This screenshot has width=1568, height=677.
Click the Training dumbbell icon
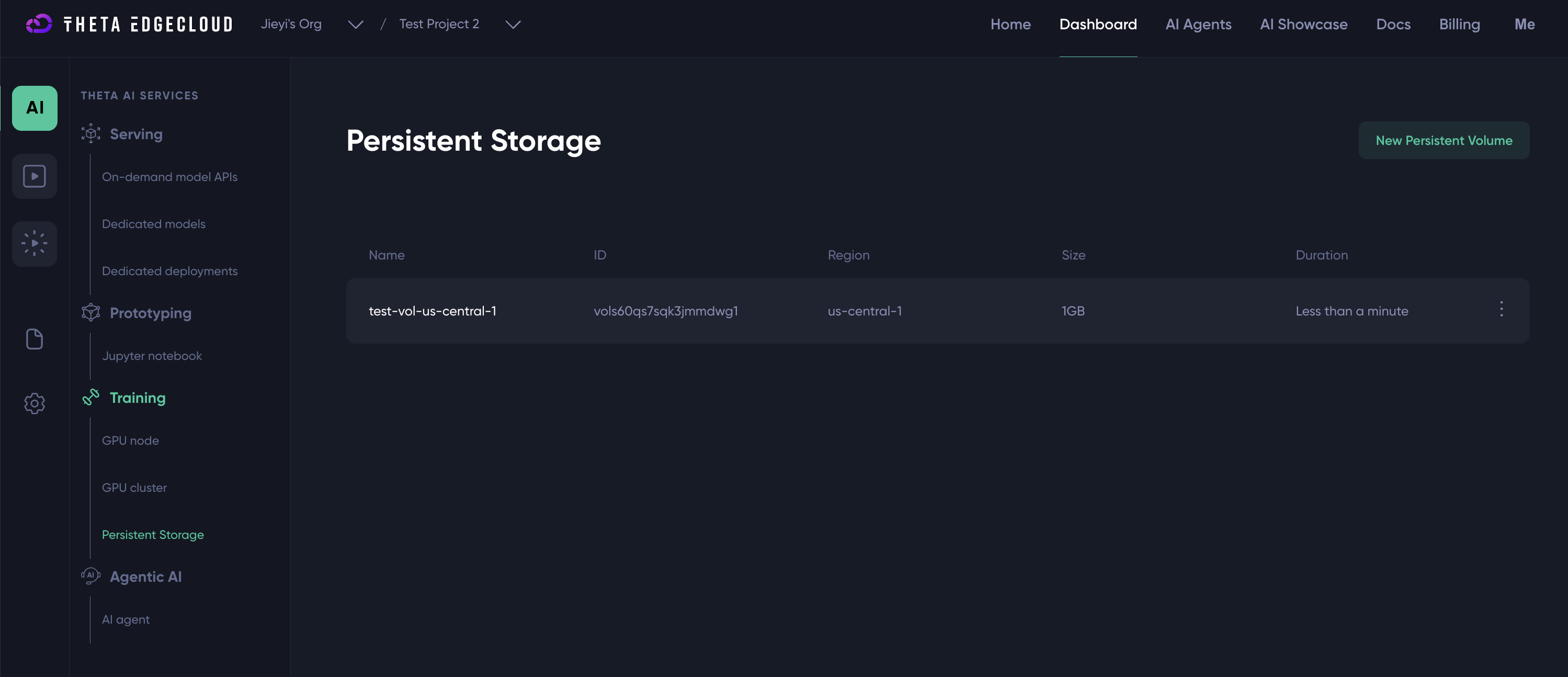(90, 397)
